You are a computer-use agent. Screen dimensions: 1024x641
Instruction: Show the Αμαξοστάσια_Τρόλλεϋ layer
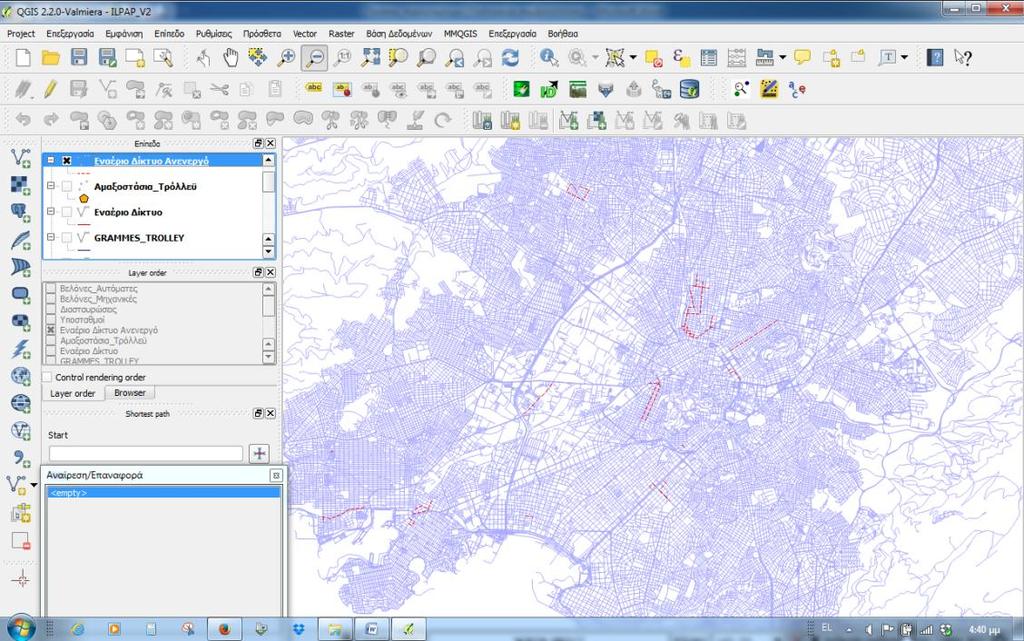(67, 187)
